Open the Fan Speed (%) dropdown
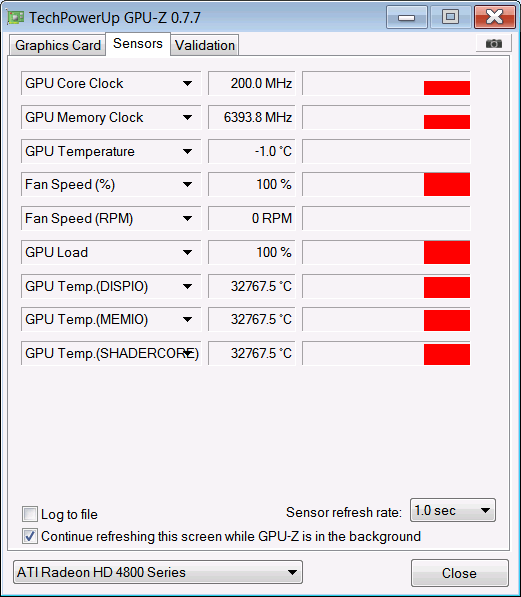The image size is (521, 597). (x=187, y=185)
